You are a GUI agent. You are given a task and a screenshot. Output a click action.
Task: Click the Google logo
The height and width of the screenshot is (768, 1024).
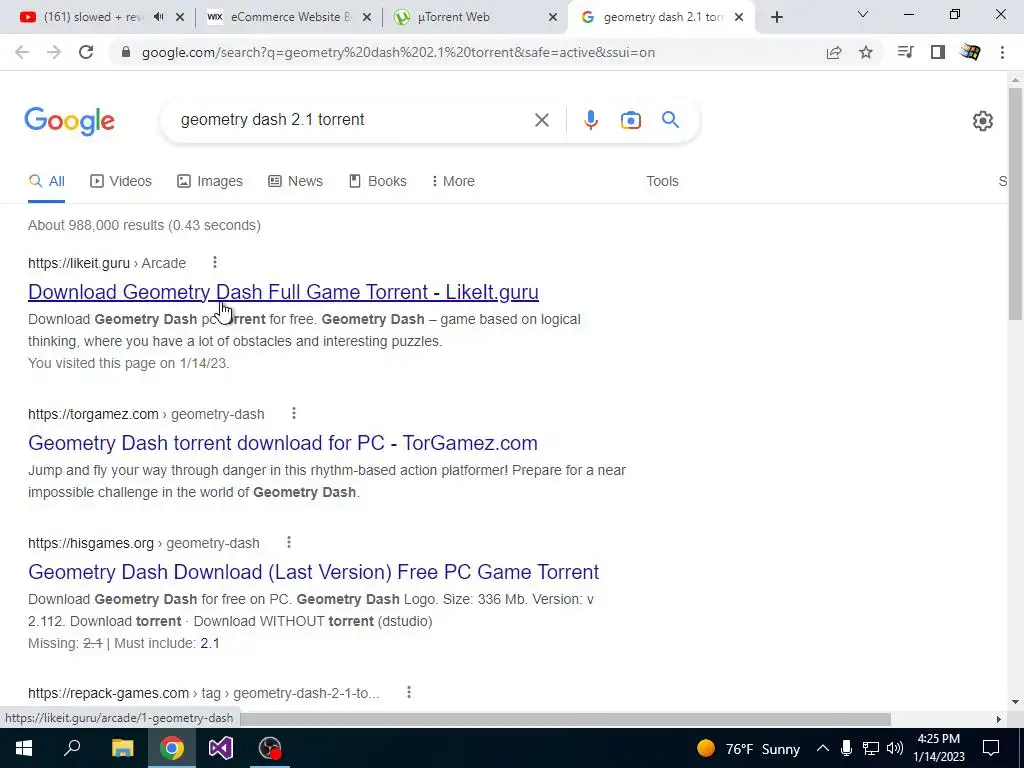click(69, 121)
